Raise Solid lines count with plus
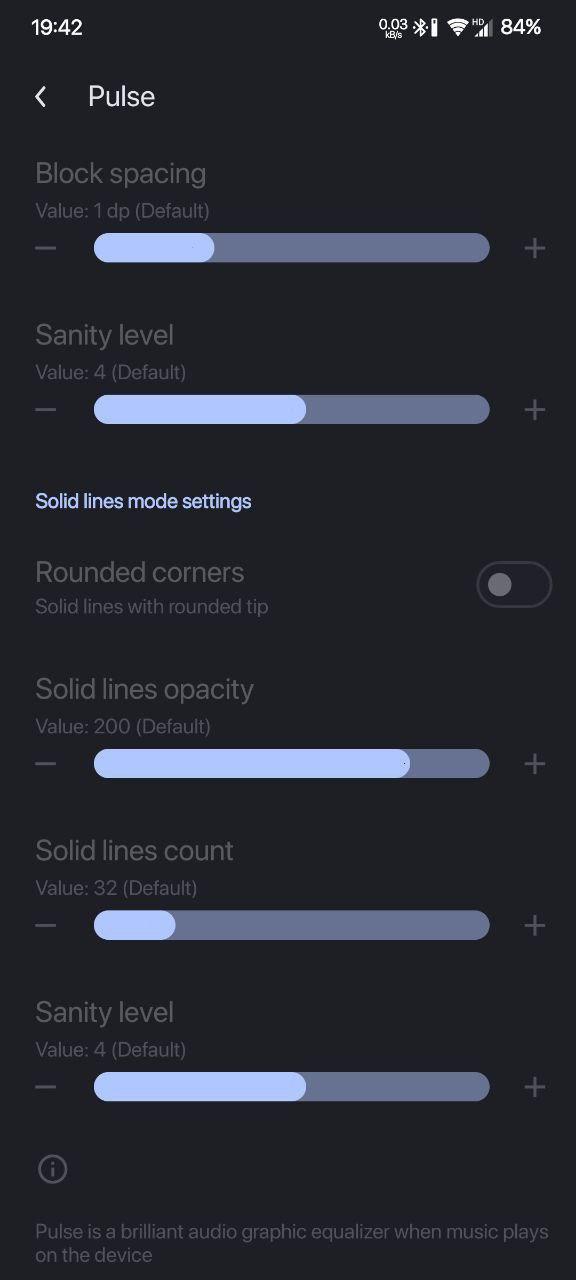 coord(535,925)
